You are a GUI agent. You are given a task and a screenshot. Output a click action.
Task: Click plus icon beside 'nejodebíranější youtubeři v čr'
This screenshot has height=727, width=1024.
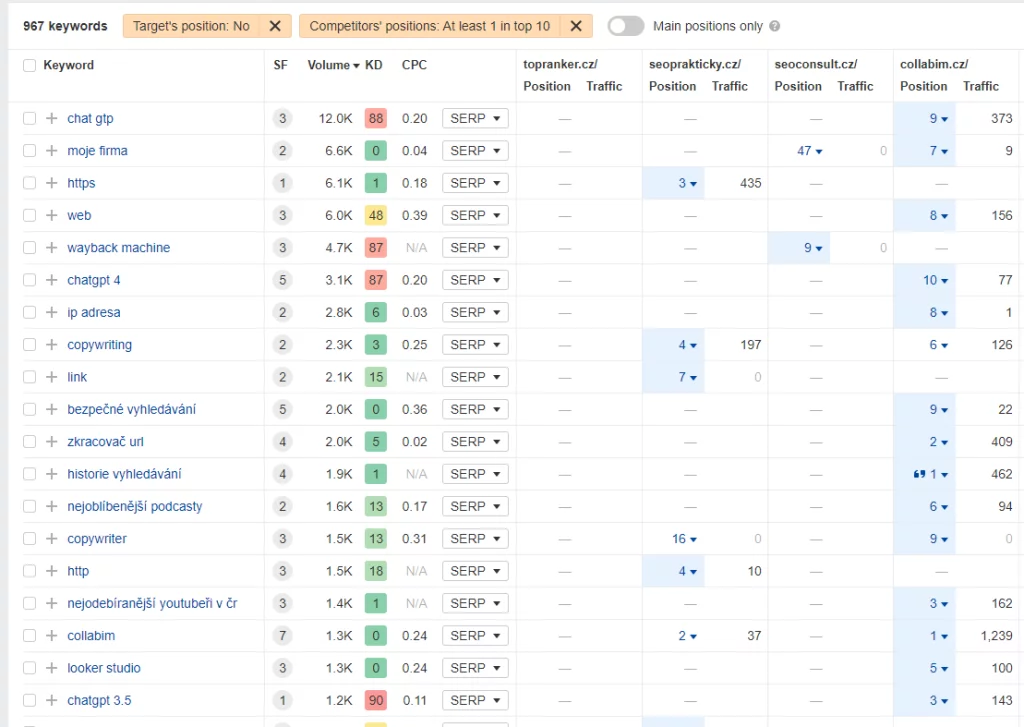coord(52,604)
